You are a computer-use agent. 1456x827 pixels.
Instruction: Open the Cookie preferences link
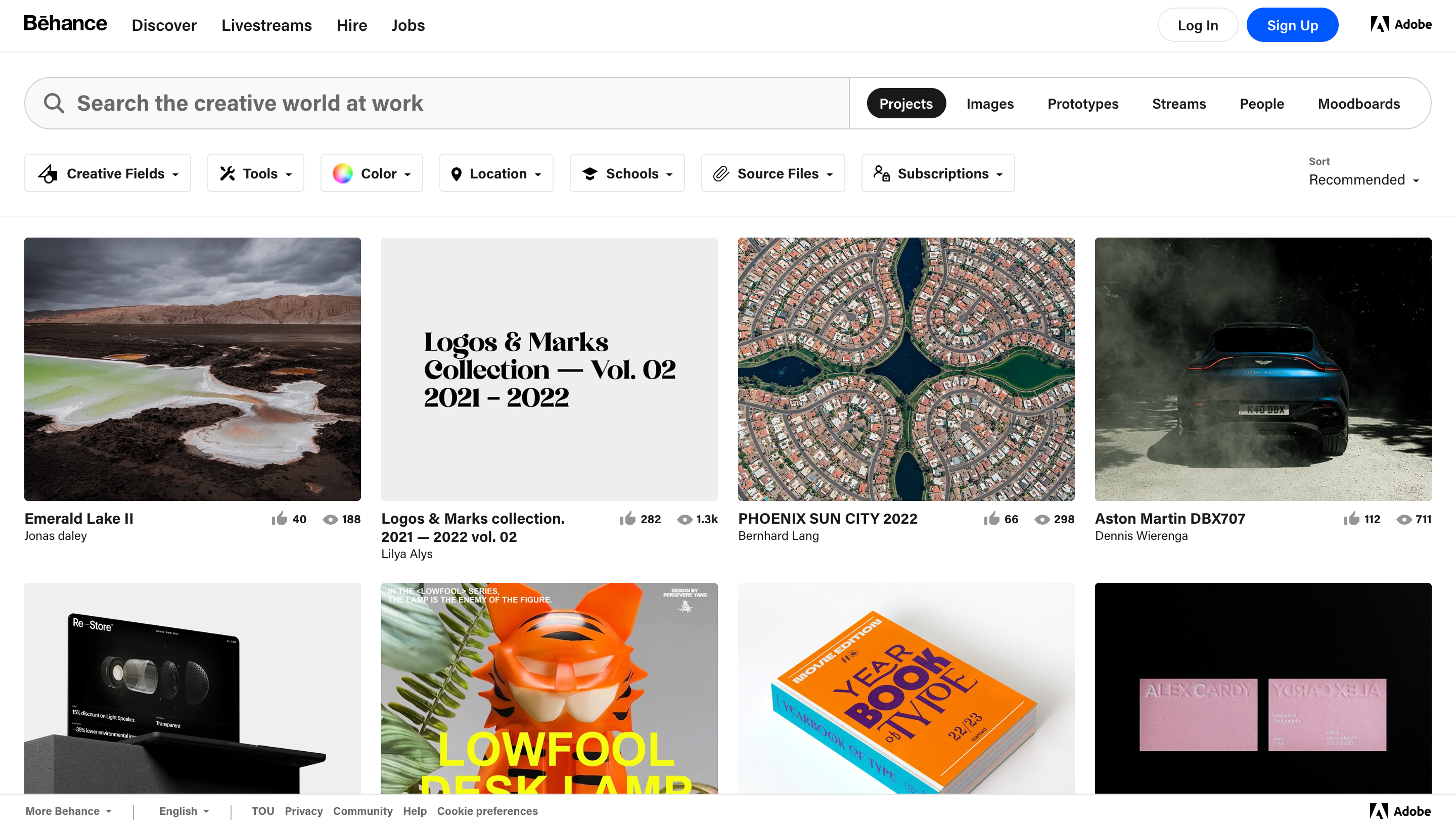click(x=487, y=811)
